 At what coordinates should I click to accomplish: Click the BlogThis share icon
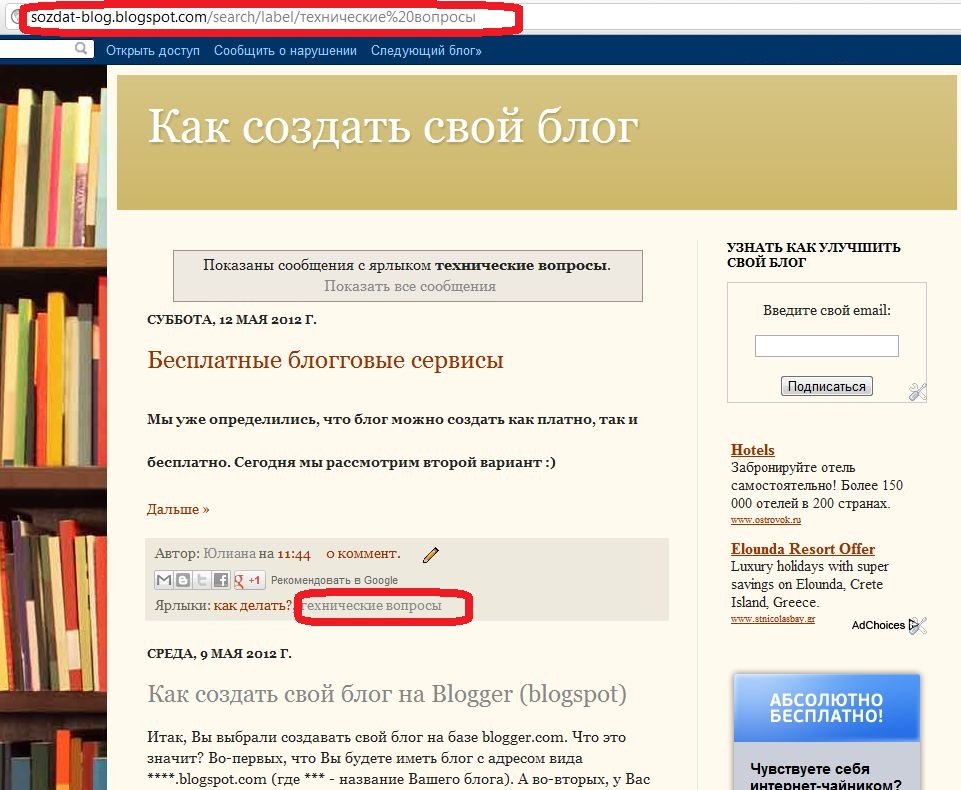pyautogui.click(x=183, y=579)
